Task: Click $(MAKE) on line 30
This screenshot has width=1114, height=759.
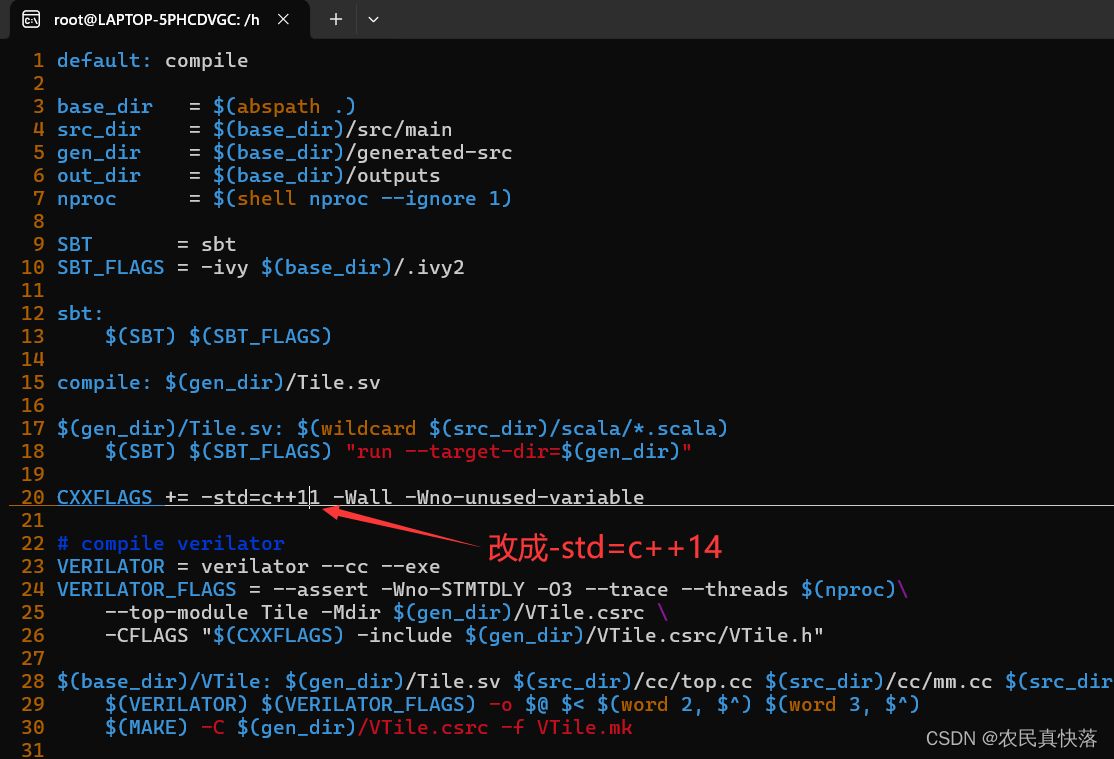Action: 147,727
